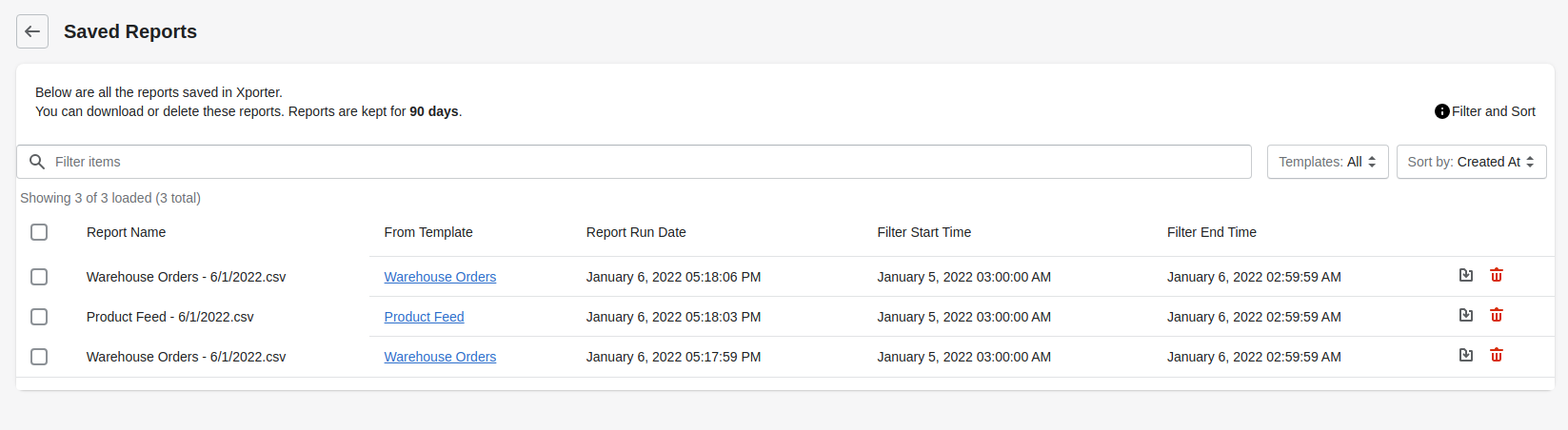Click the Product Feed row filter end time
The height and width of the screenshot is (430, 1568).
(x=1254, y=317)
